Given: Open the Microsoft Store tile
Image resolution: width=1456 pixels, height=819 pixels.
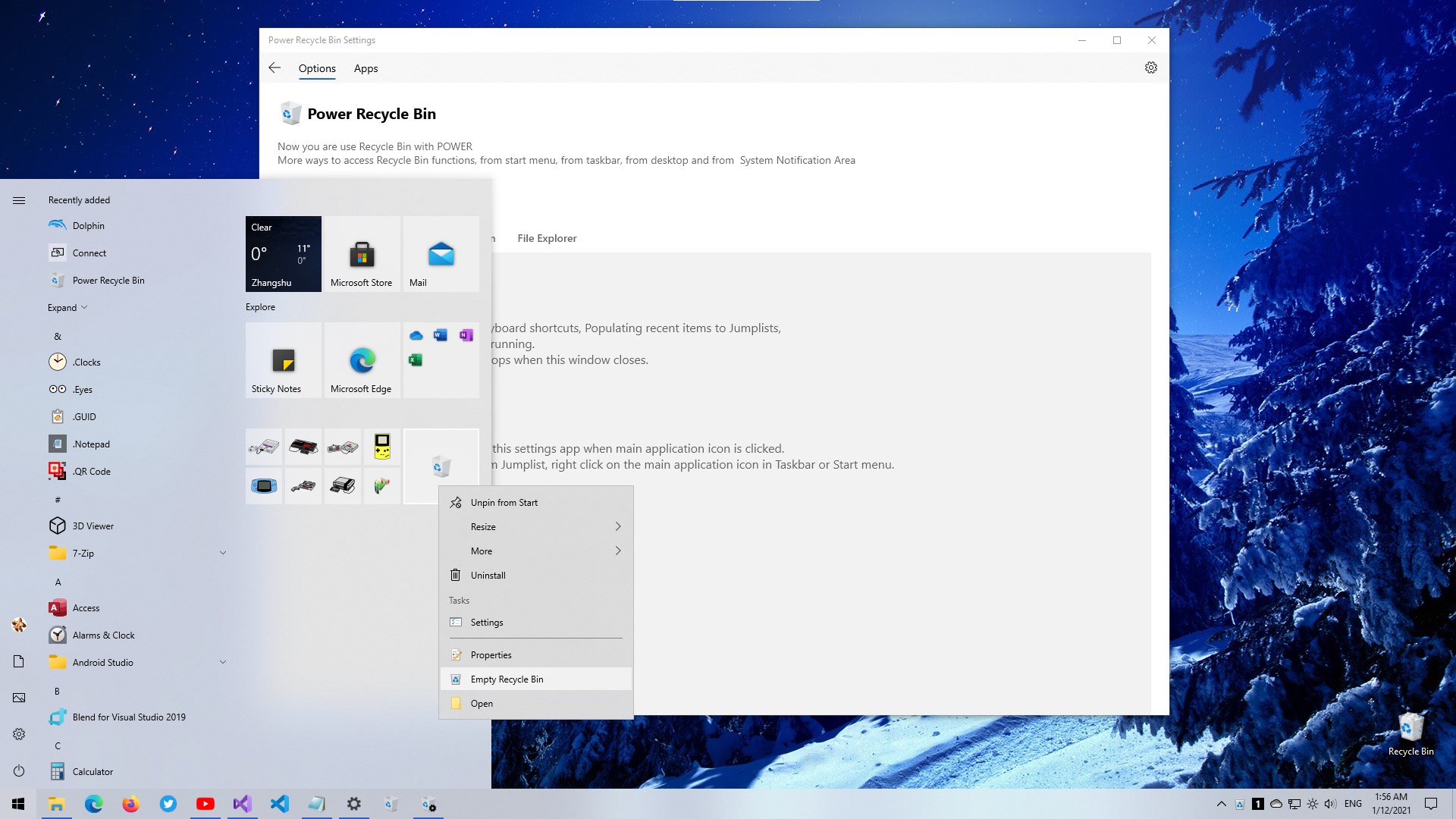Looking at the screenshot, I should [x=362, y=254].
